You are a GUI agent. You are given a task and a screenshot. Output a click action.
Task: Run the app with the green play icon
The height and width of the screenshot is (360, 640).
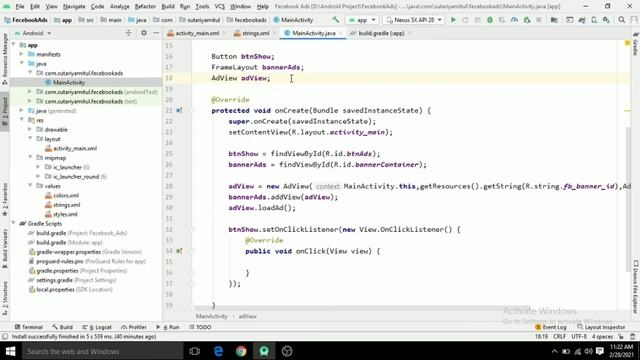453,20
